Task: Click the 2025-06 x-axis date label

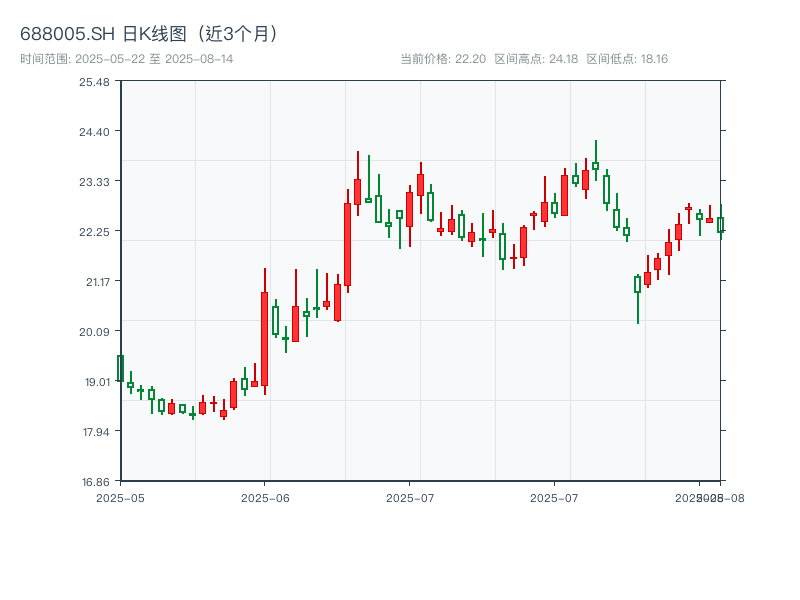Action: click(265, 497)
